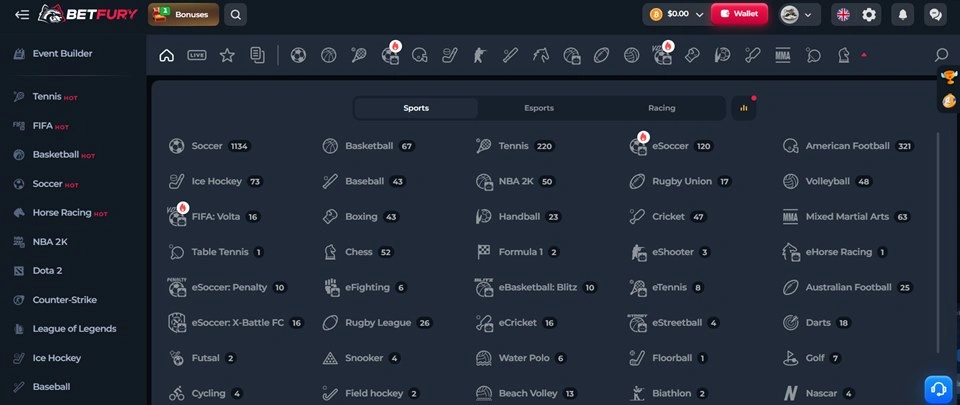Select MMA icon in sports bar

(782, 55)
